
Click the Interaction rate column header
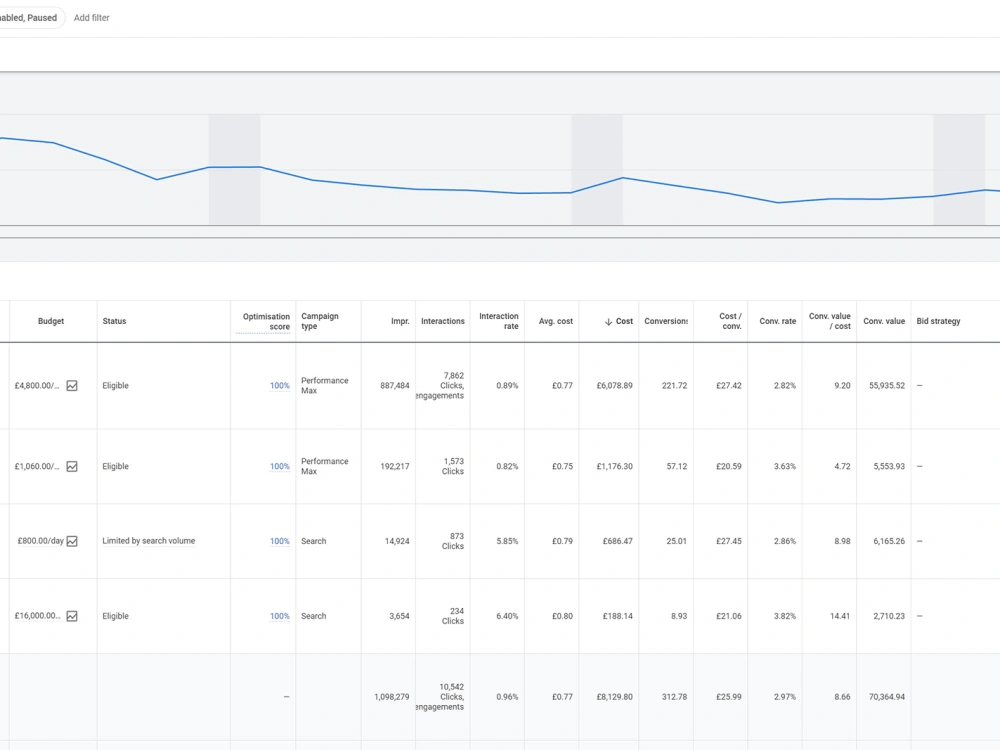point(499,321)
